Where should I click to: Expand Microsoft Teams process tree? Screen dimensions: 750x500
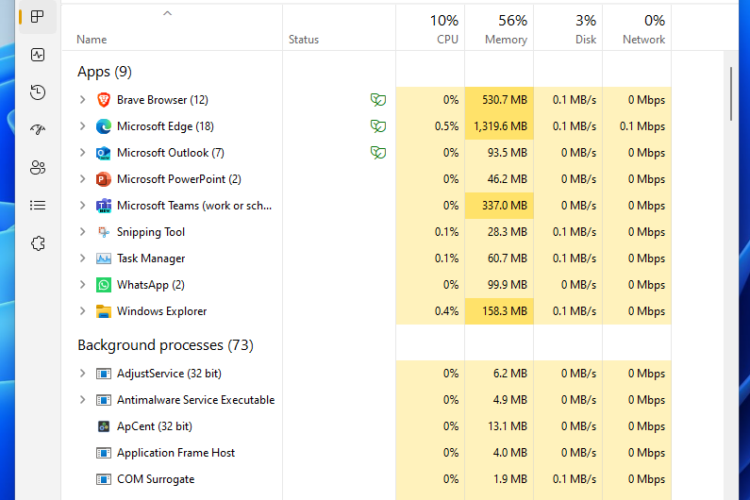pyautogui.click(x=82, y=206)
